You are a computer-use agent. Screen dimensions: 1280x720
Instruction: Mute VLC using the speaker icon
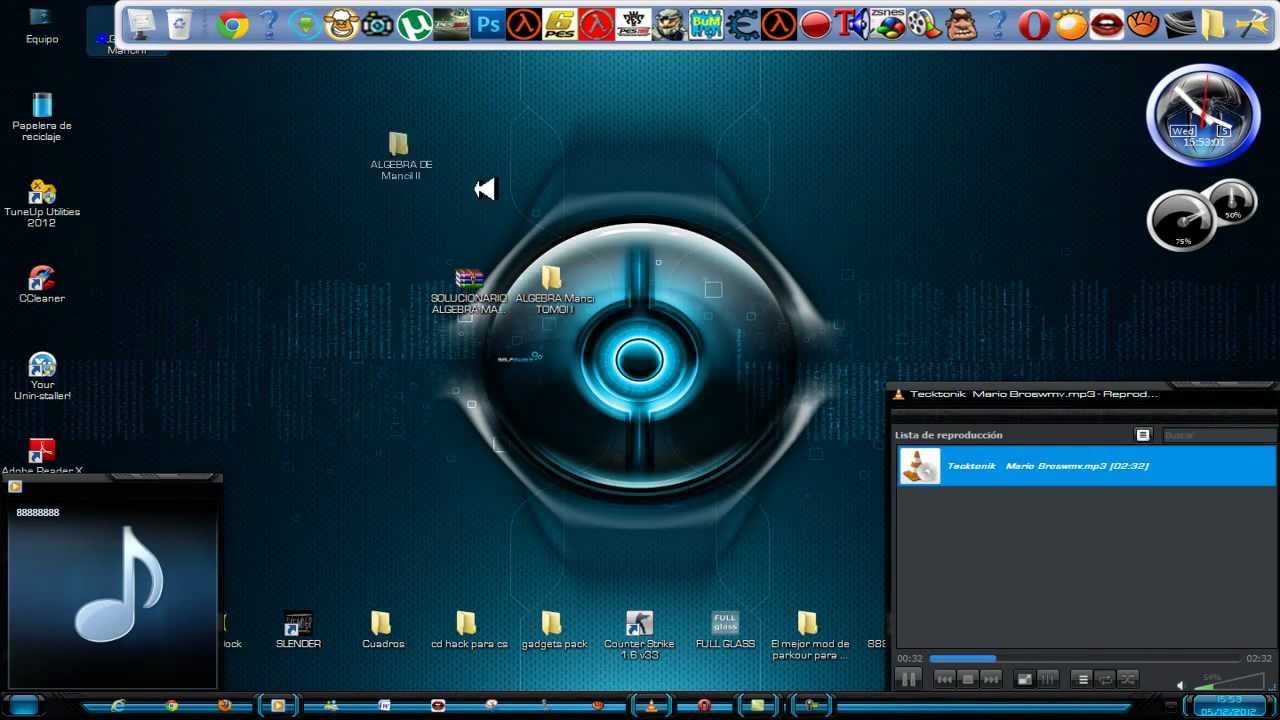[1181, 685]
